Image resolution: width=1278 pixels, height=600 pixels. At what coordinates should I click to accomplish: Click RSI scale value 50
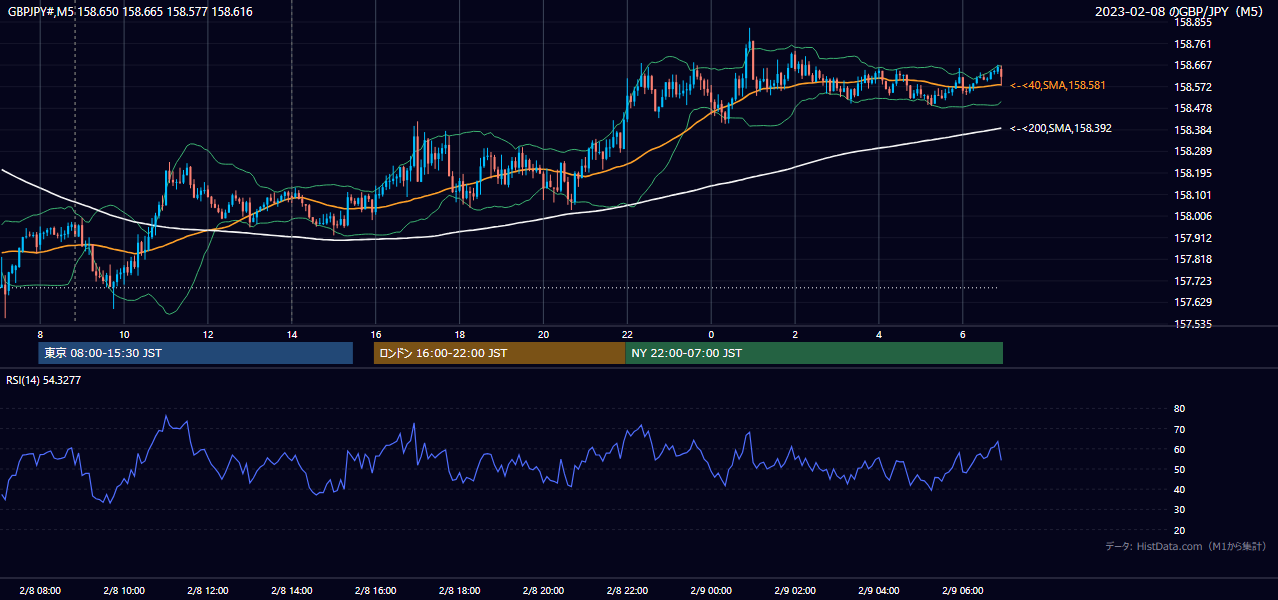click(1180, 469)
